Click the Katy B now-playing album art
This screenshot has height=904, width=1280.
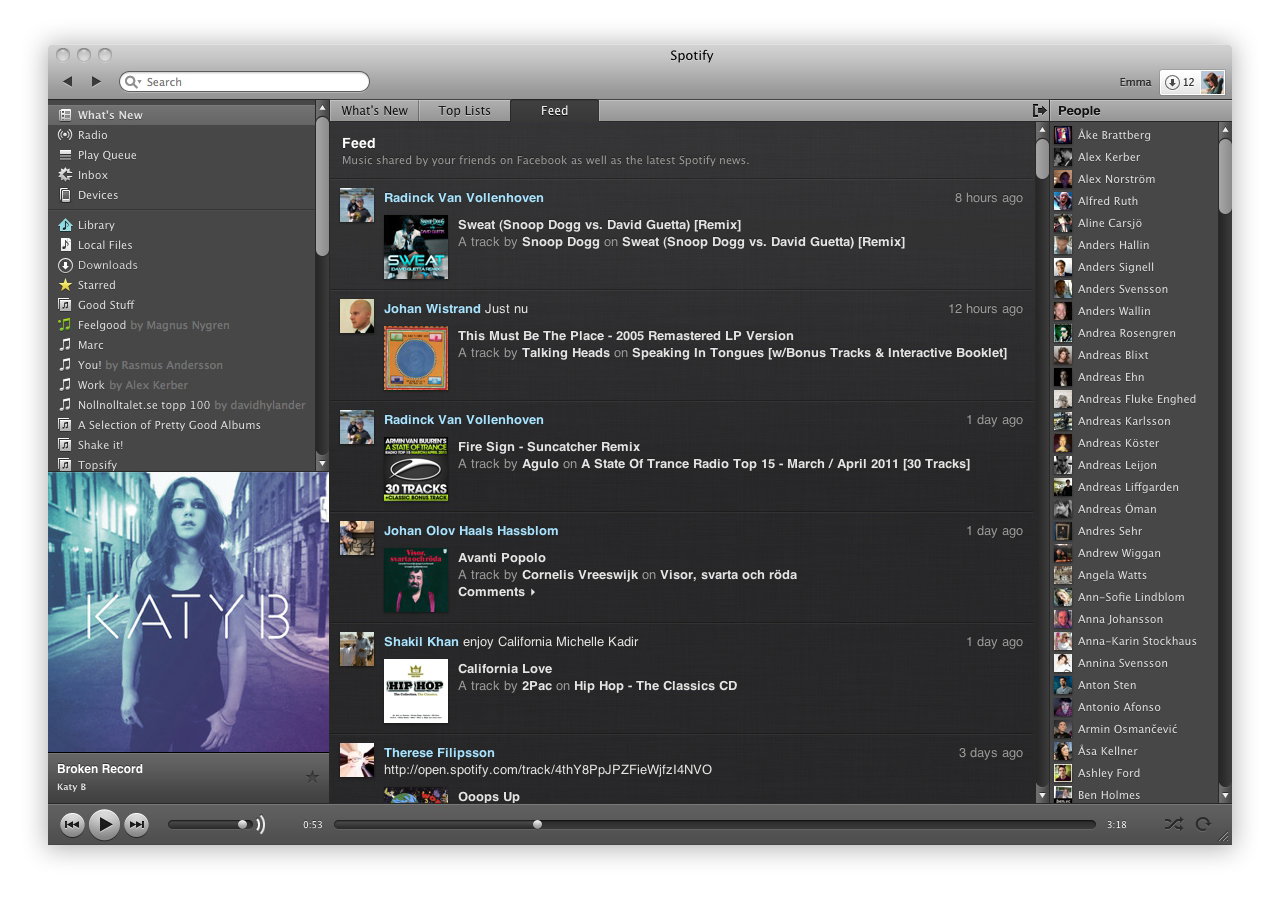(188, 612)
